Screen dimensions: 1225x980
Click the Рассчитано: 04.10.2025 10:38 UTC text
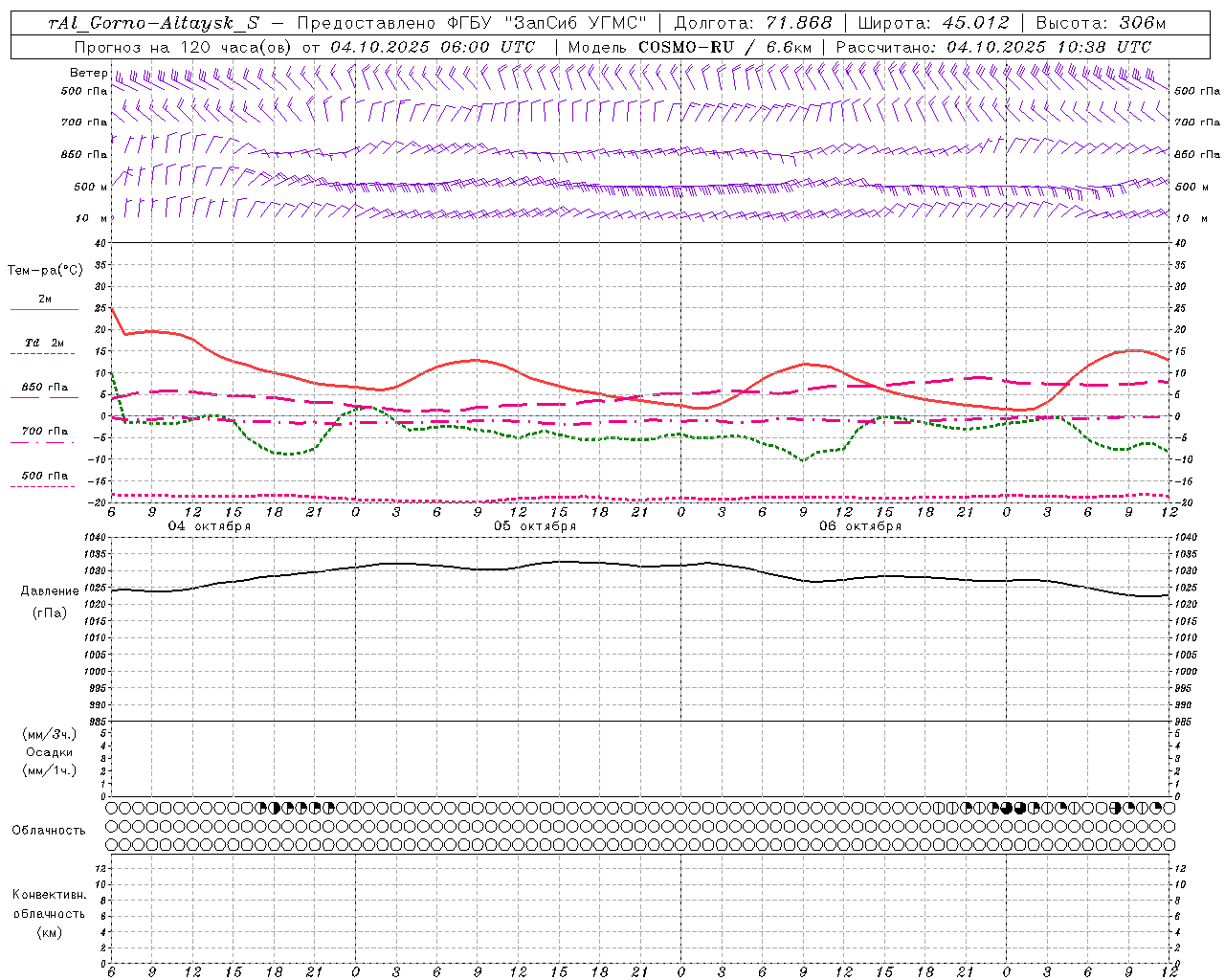click(993, 47)
